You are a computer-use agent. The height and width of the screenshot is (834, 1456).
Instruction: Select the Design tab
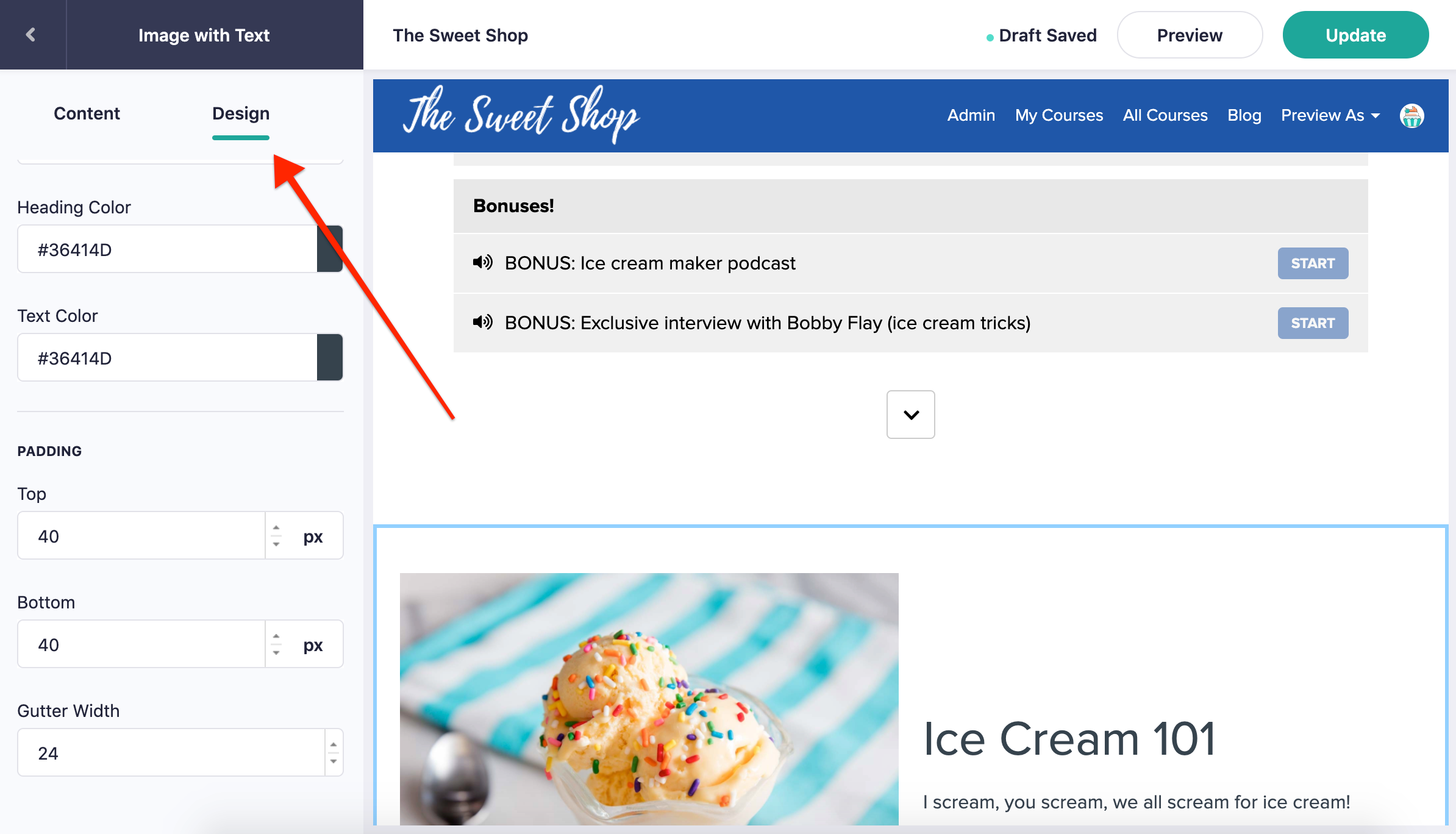[241, 113]
